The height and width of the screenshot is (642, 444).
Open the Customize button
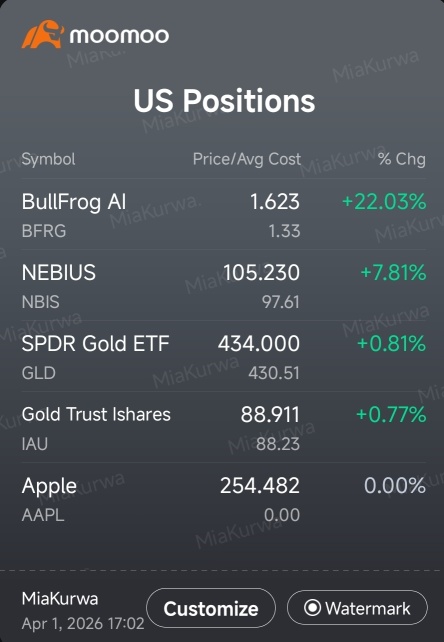pos(211,608)
